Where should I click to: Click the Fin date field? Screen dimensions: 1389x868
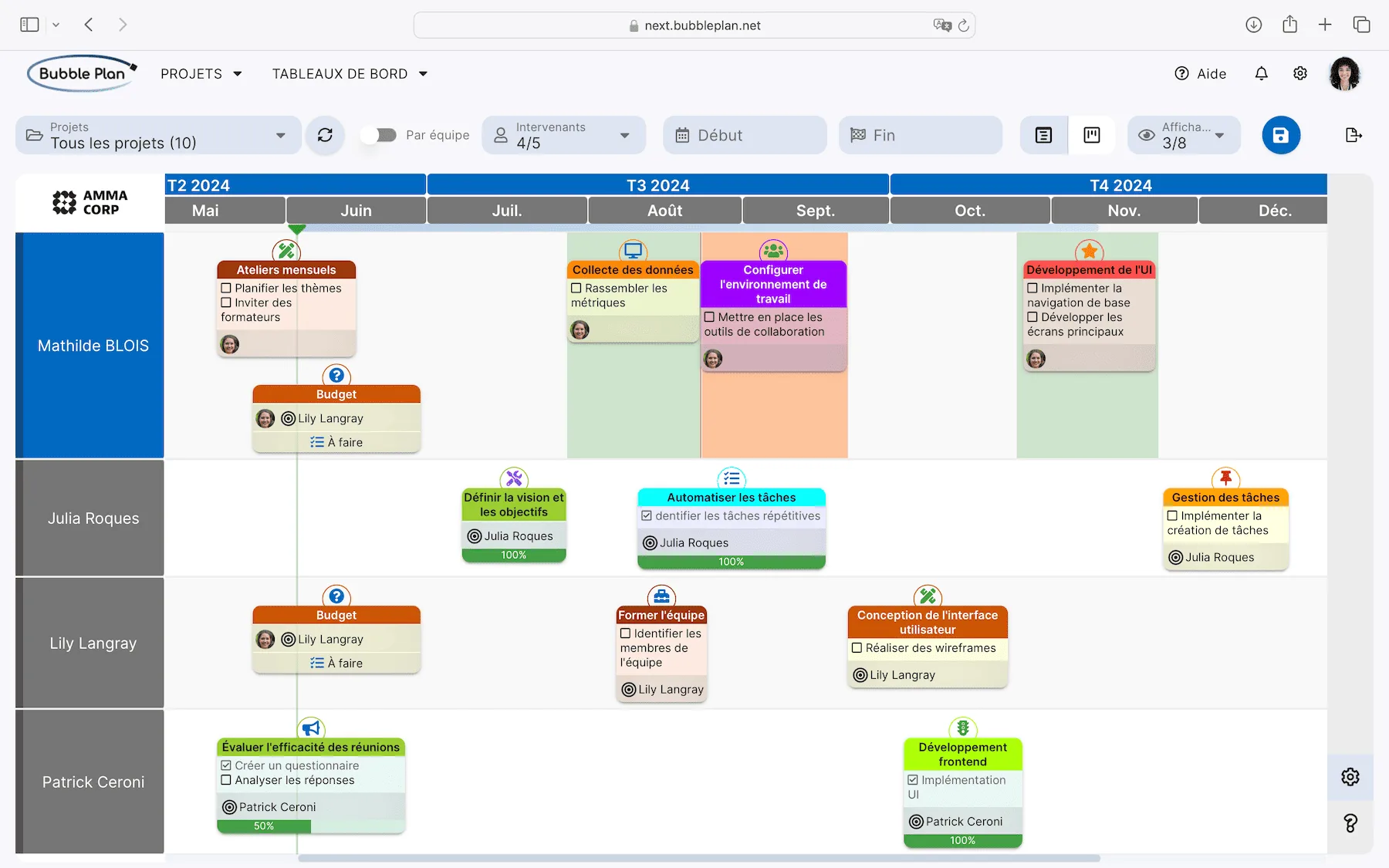[x=921, y=135]
